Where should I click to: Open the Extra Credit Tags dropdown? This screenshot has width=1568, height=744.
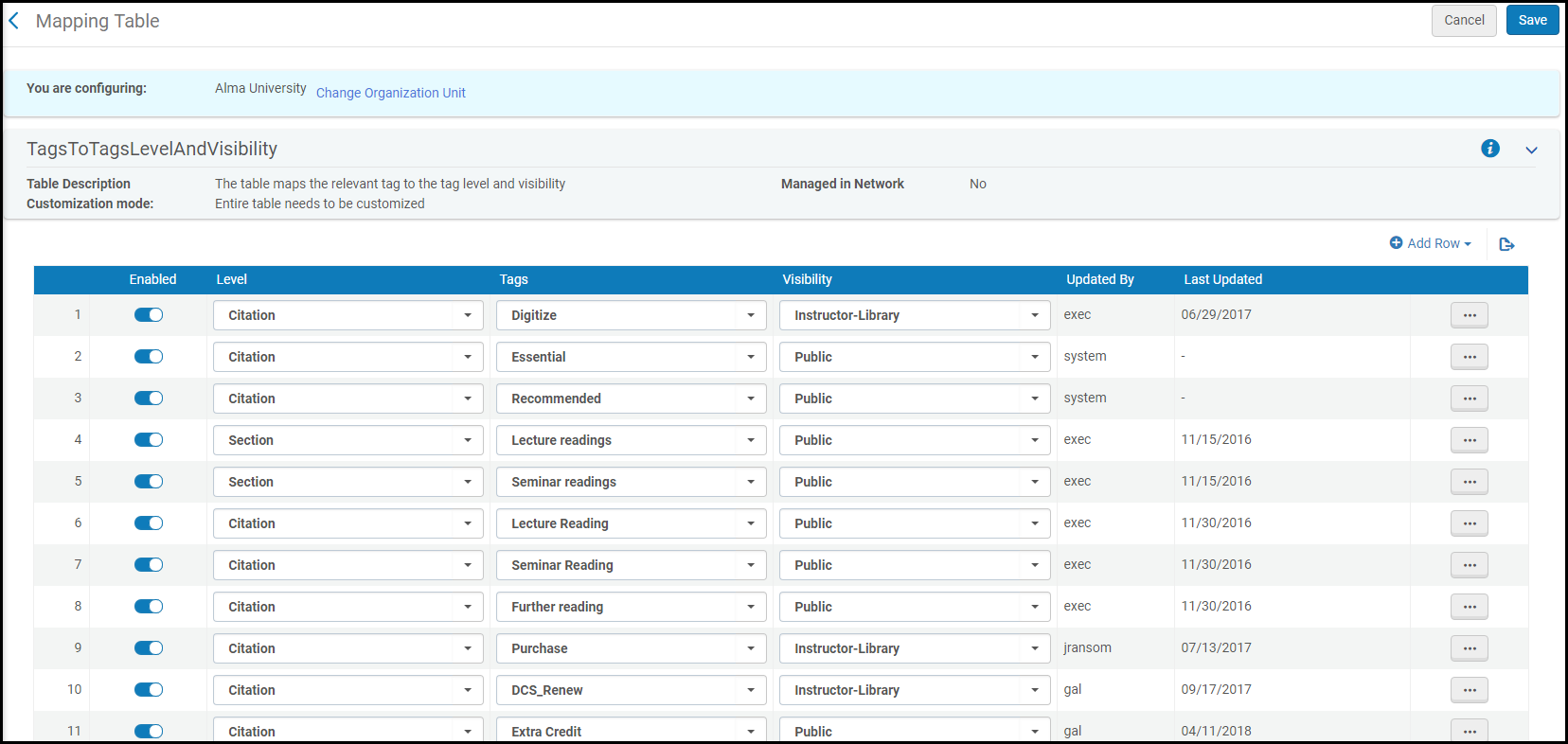point(632,730)
